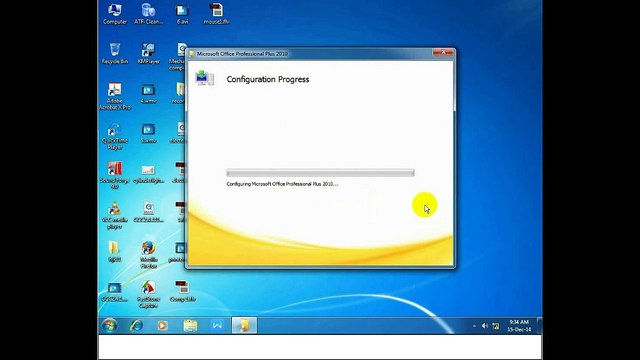640x360 pixels.
Task: Click the active Office setup taskbar button
Action: 244,326
